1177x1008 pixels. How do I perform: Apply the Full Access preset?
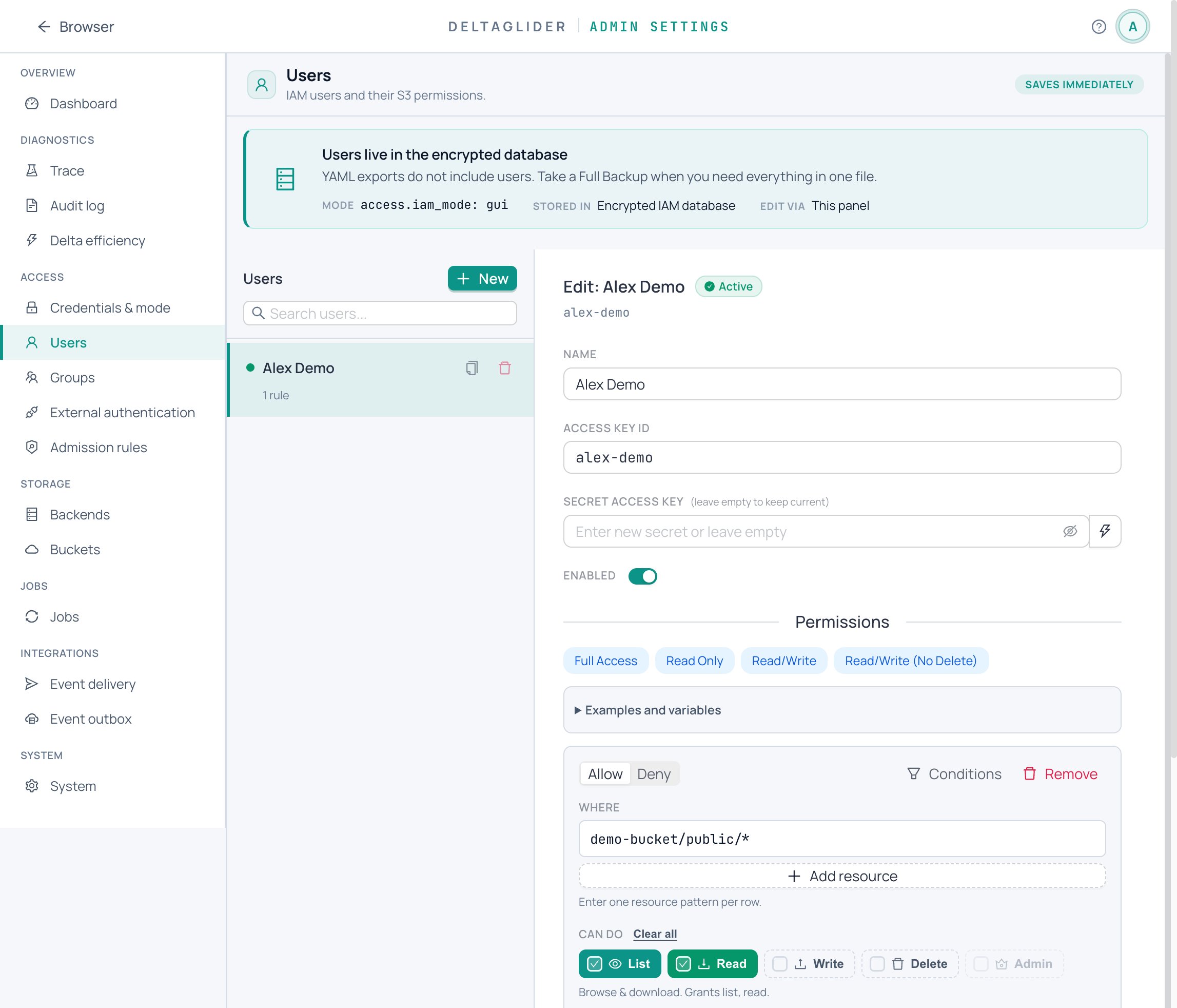605,661
